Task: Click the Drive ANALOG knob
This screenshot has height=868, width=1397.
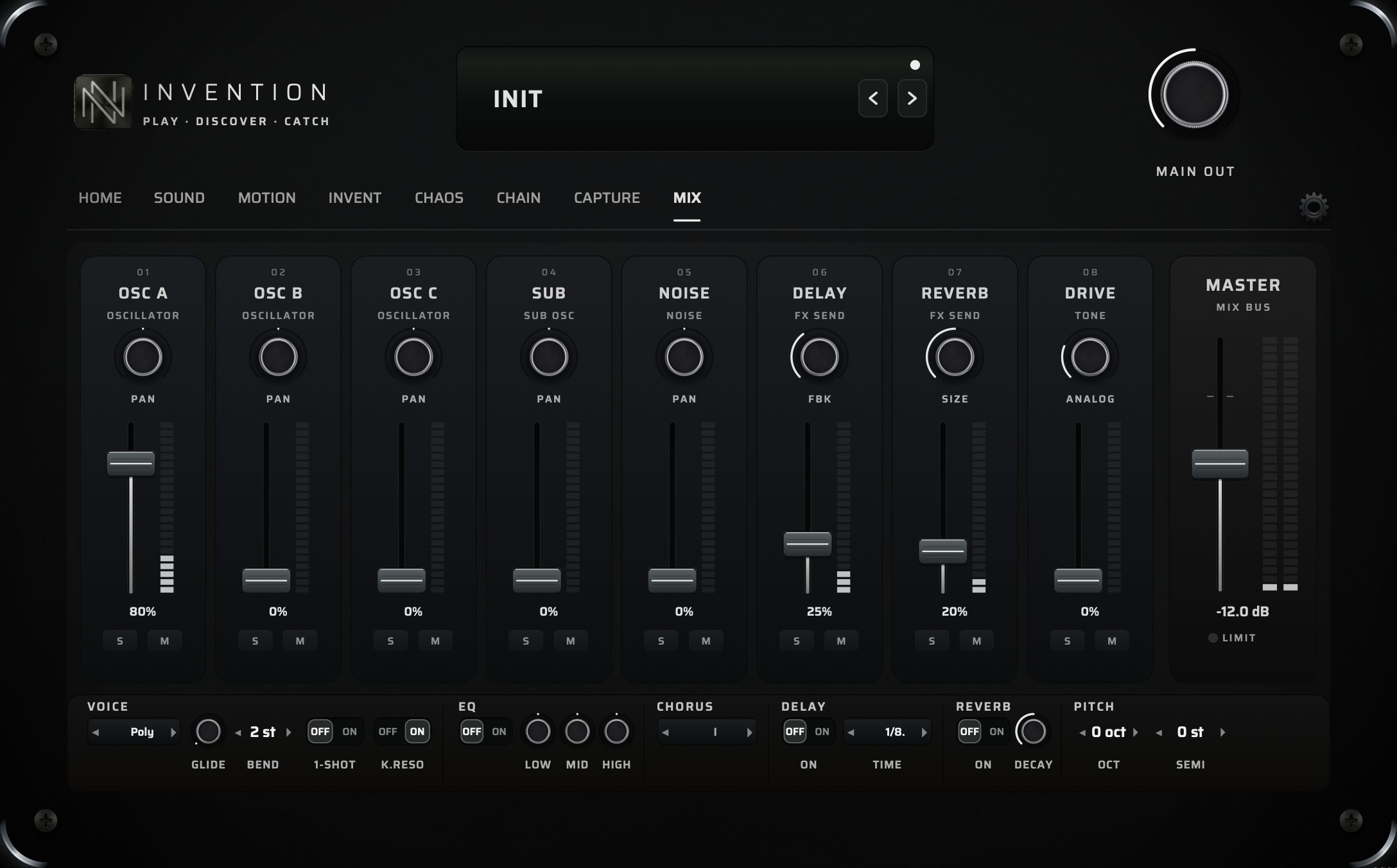Action: tap(1090, 357)
